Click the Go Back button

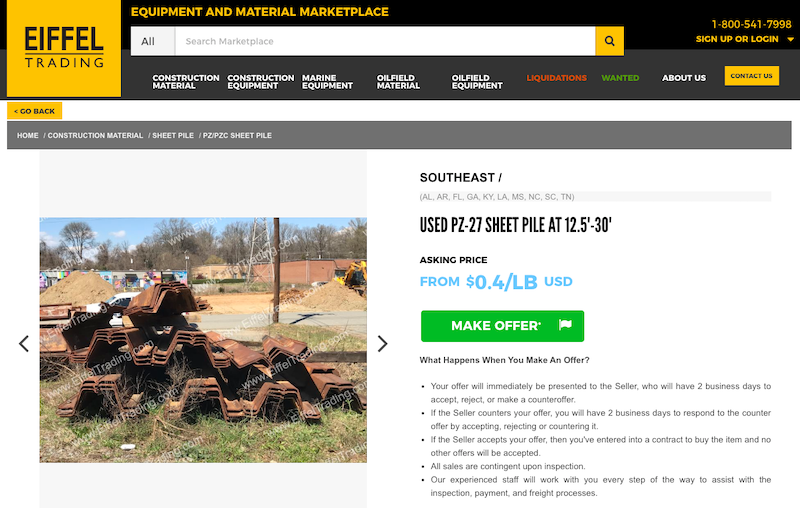(x=35, y=111)
